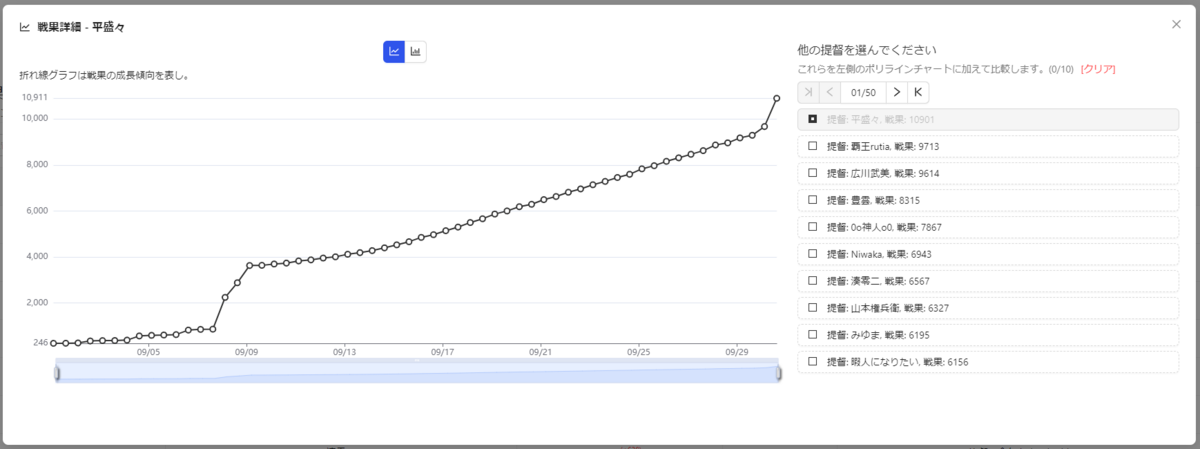Switch to bar chart view

click(x=416, y=51)
